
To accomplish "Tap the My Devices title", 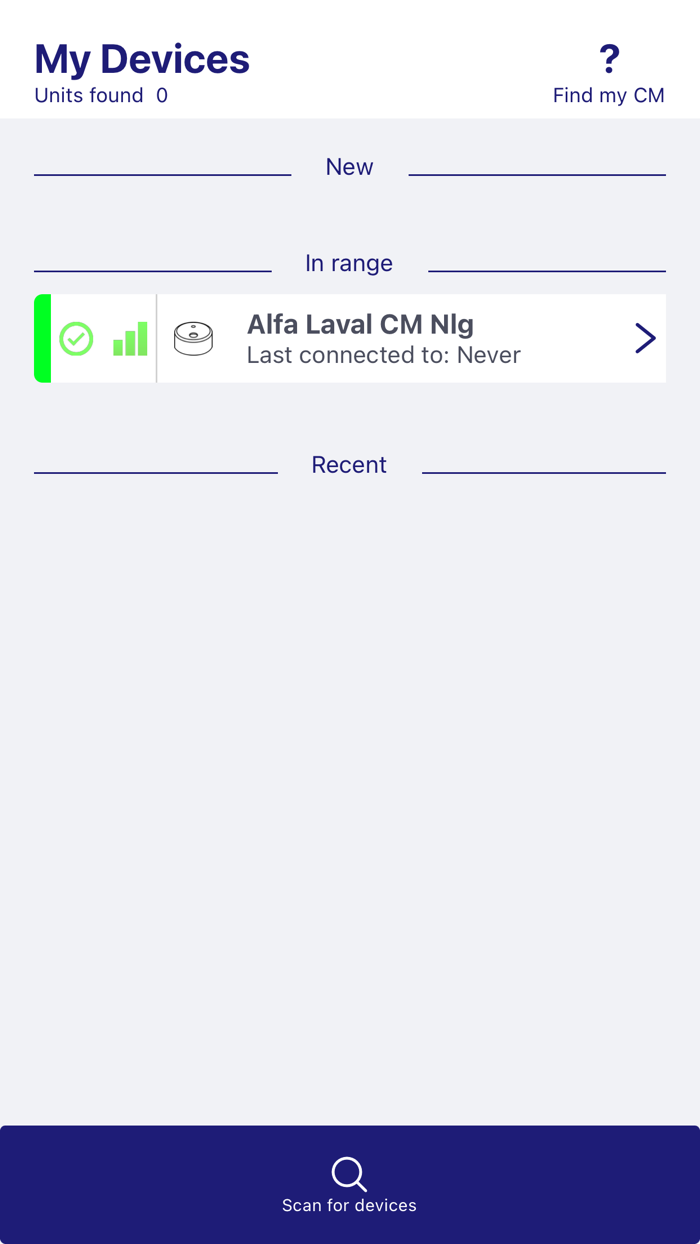I will [141, 59].
